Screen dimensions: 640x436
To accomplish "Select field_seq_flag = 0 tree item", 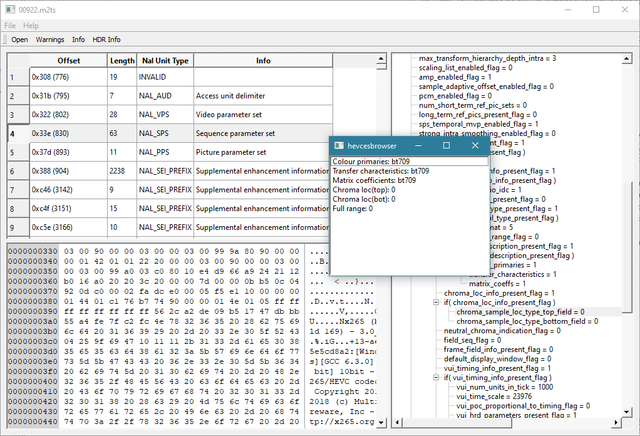I will point(473,340).
